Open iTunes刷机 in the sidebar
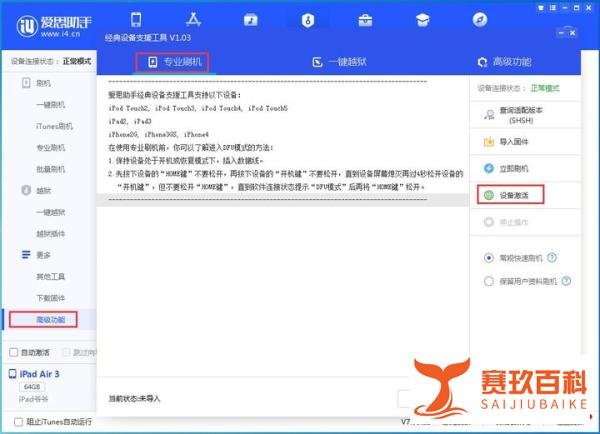This screenshot has height=434, width=600. pyautogui.click(x=54, y=126)
